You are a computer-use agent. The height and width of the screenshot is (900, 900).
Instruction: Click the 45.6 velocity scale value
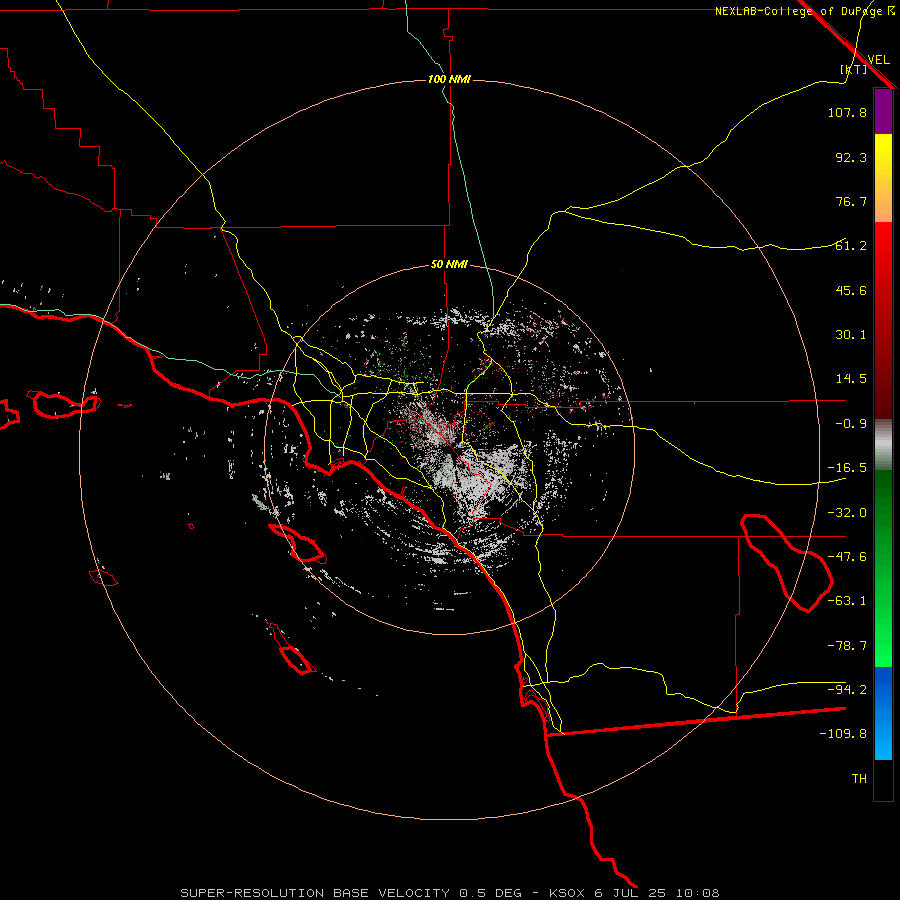tap(851, 290)
